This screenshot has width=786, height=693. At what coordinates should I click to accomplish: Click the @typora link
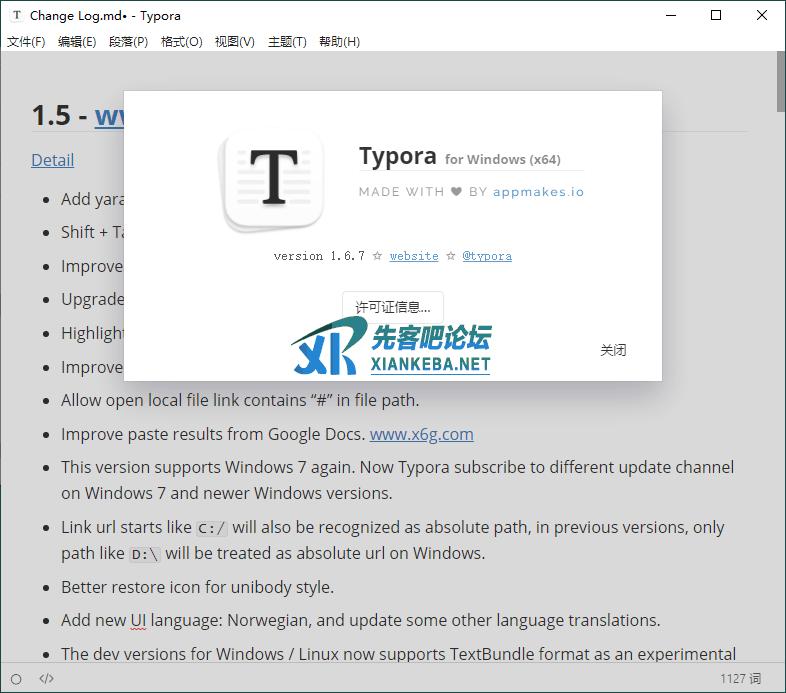[x=487, y=256]
